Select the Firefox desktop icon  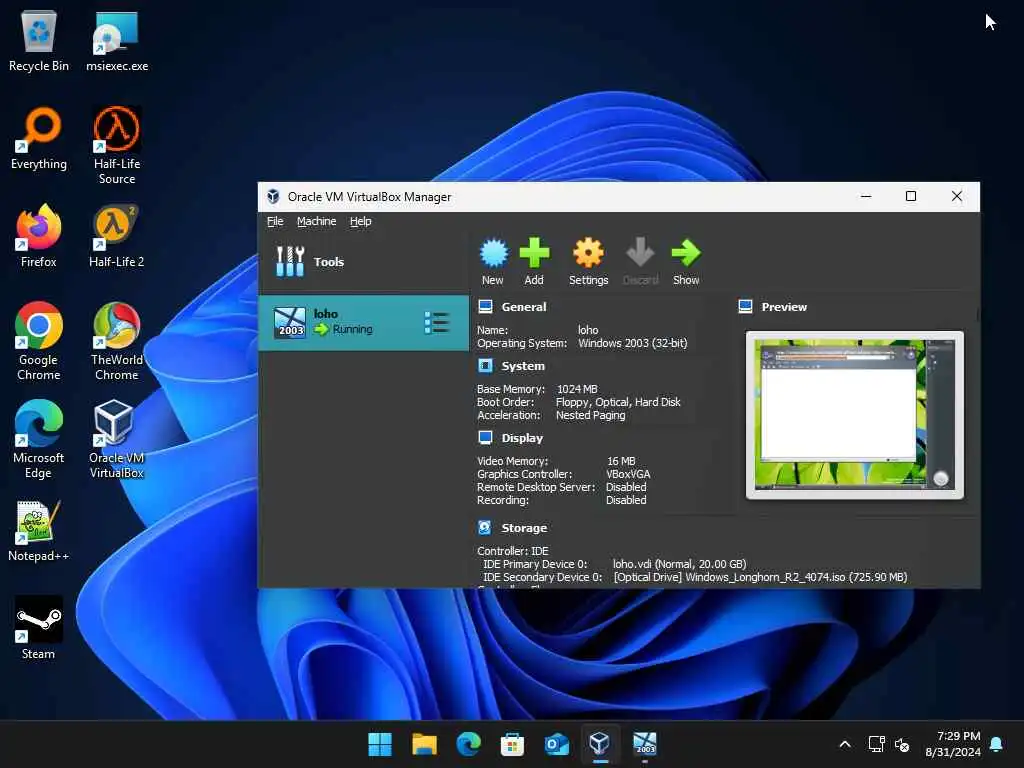[39, 236]
